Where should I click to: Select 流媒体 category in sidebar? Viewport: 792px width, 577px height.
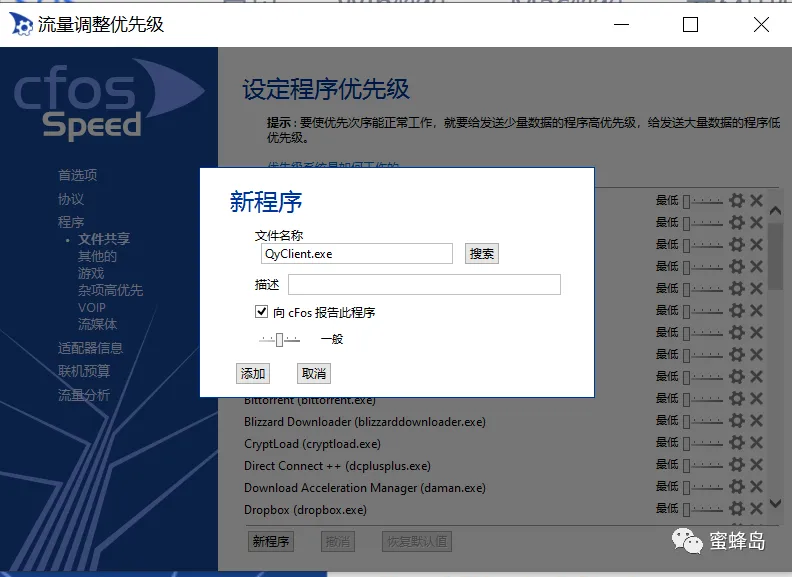pos(97,324)
